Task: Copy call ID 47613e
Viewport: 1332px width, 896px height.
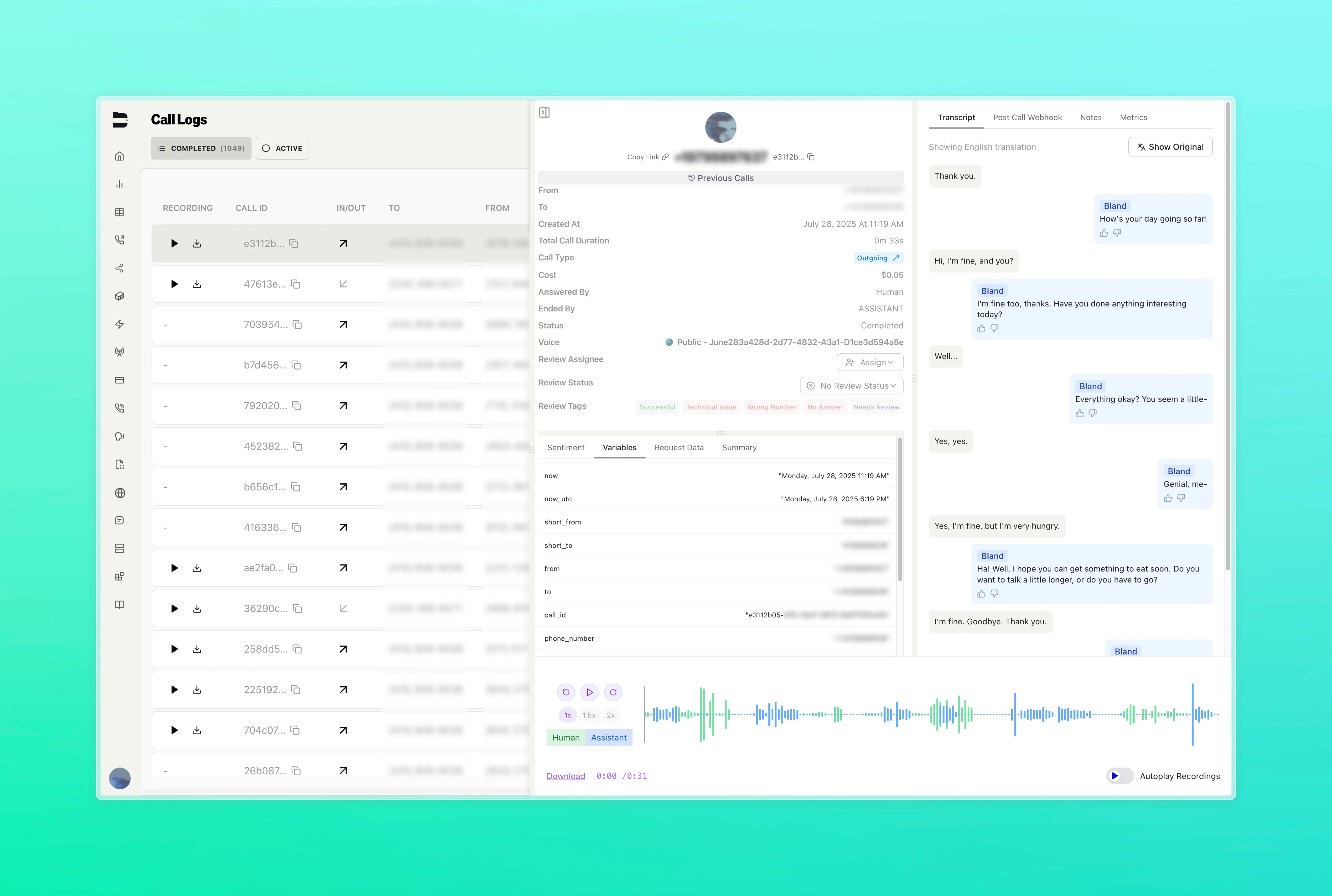Action: [296, 284]
